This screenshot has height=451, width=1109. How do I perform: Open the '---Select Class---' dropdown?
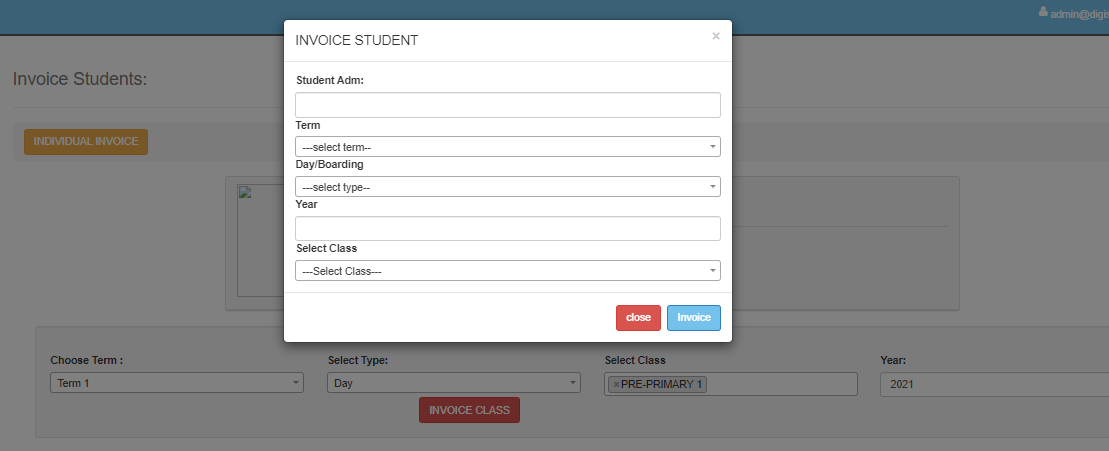click(507, 271)
